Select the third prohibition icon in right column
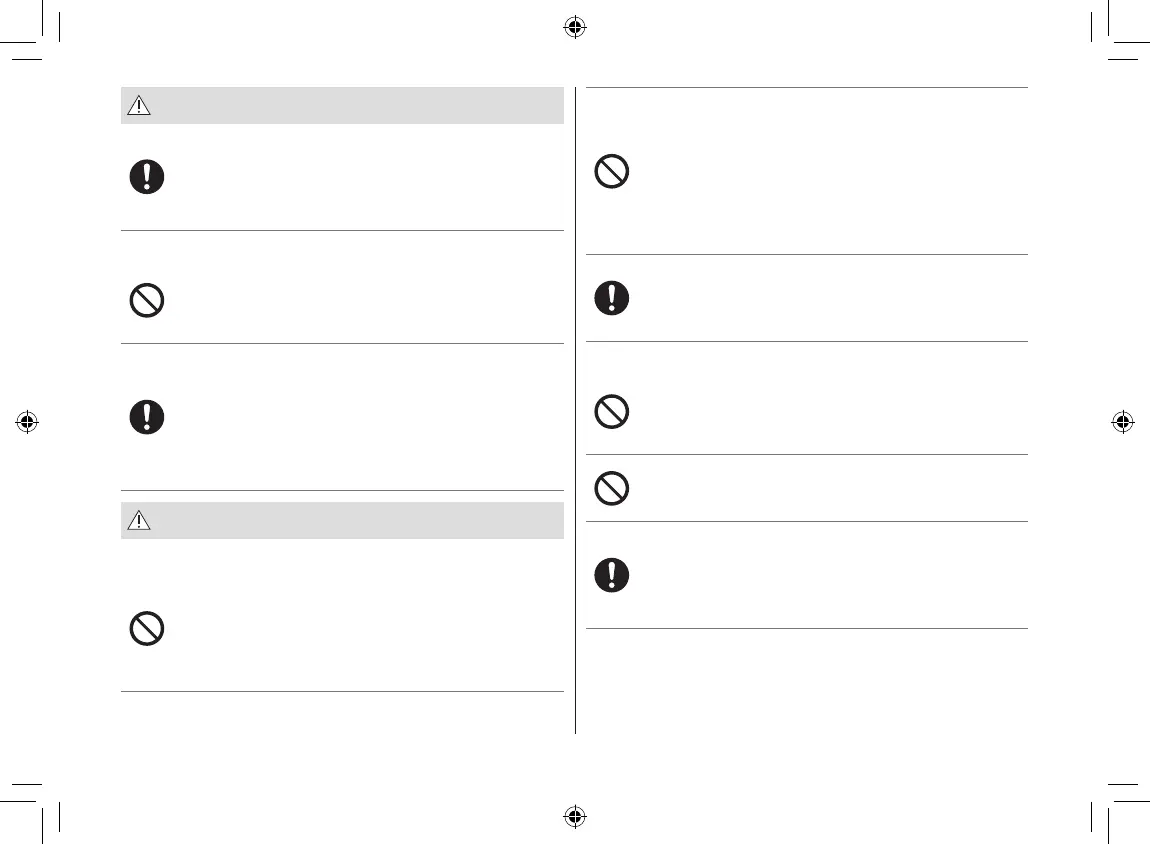The height and width of the screenshot is (844, 1150). 612,488
